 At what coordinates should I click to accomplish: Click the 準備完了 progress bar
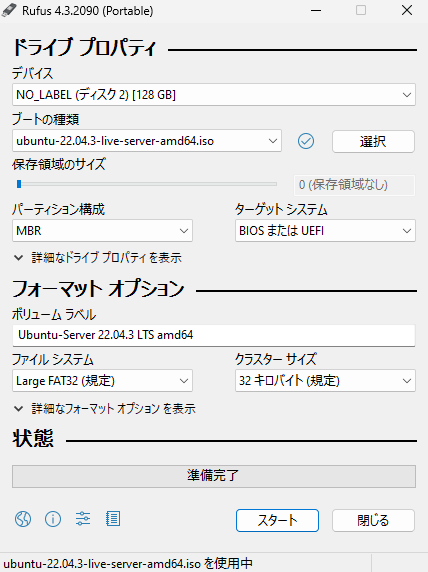point(214,476)
